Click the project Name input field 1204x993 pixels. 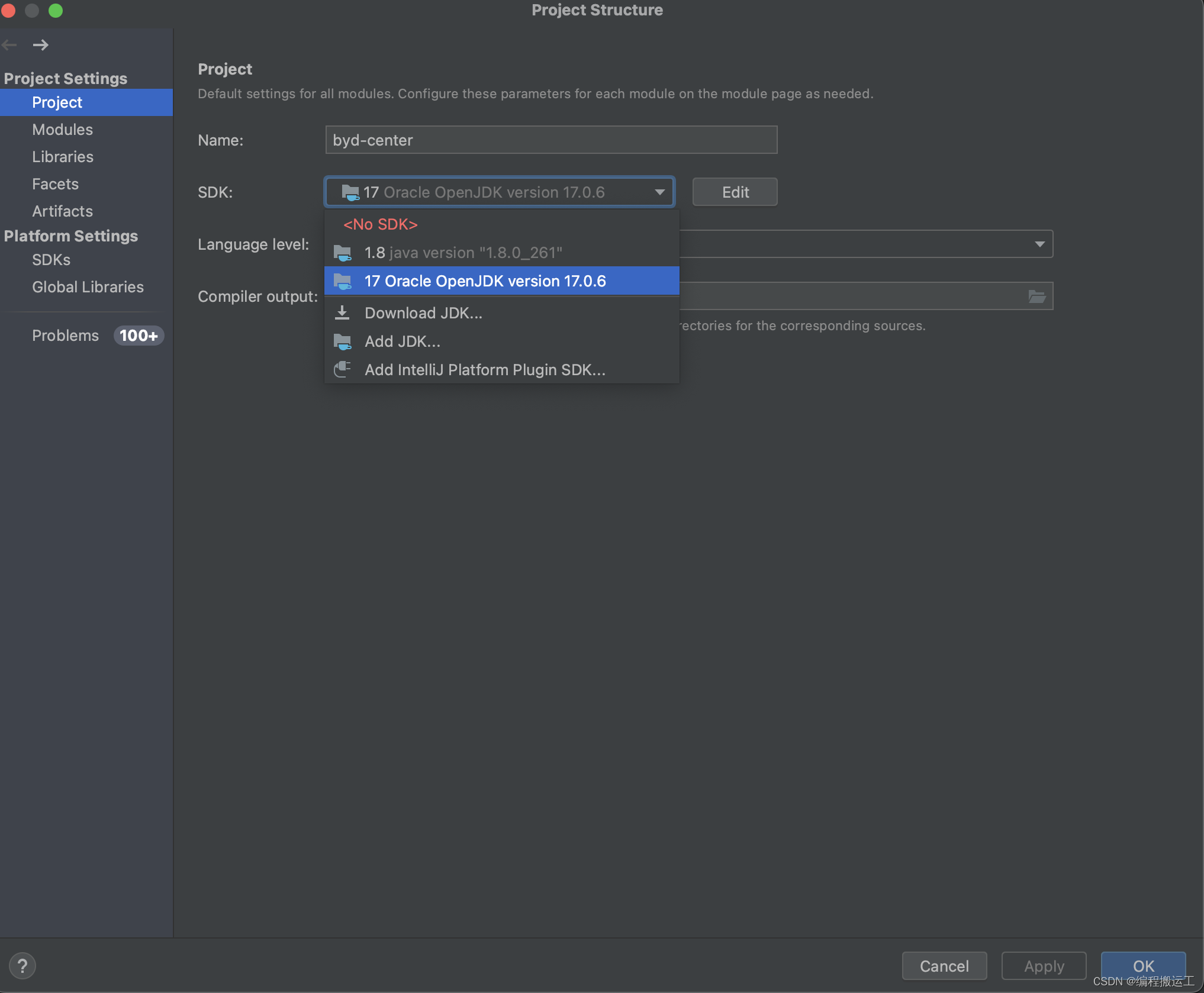click(x=551, y=140)
